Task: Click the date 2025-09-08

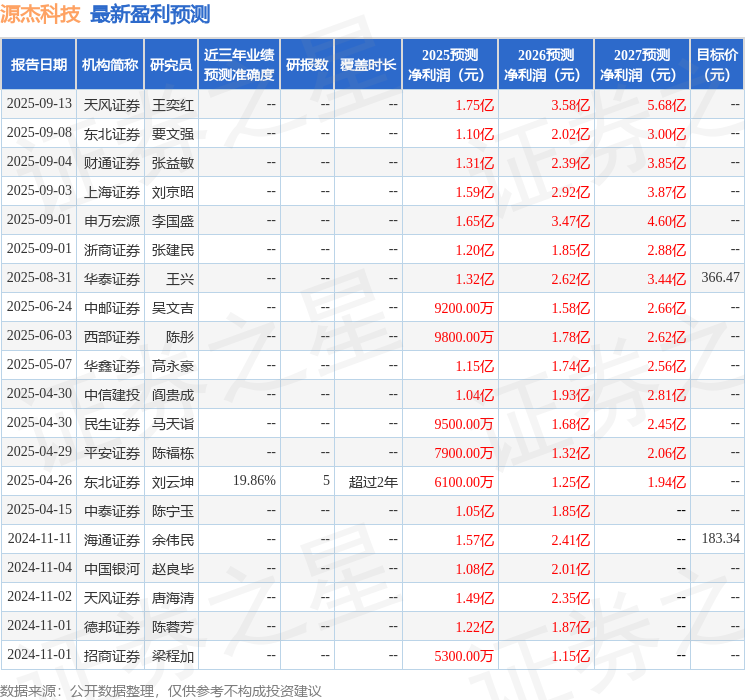Action: click(39, 133)
